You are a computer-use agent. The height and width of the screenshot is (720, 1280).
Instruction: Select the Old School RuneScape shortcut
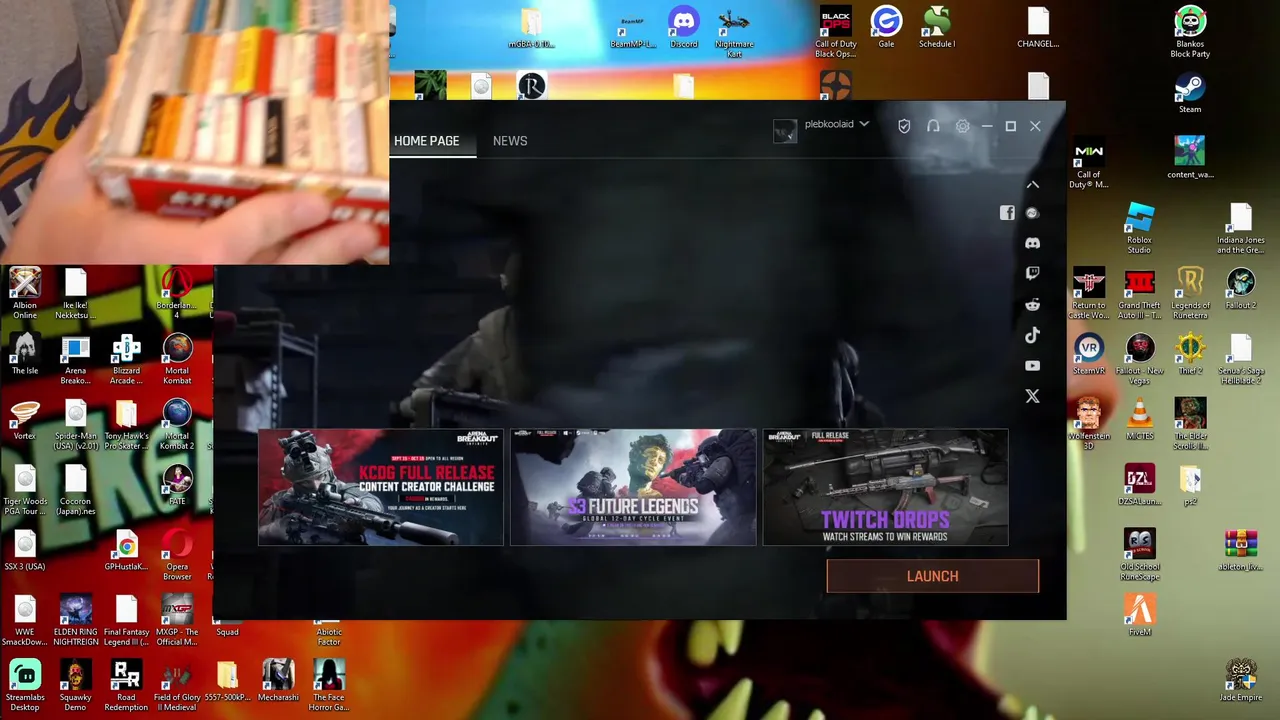click(1139, 555)
